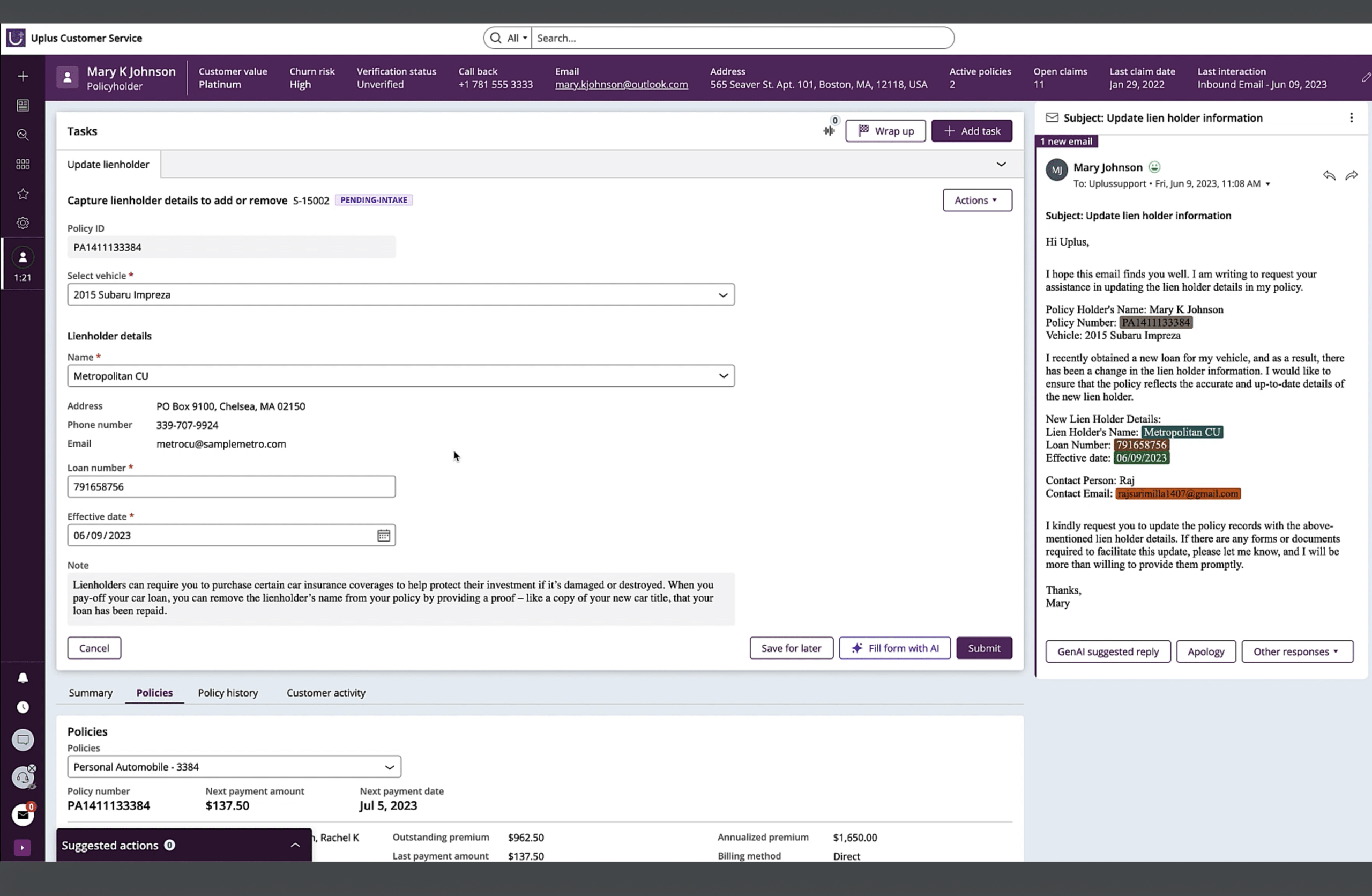Click the mary.kjohnson@outlook.com email link
This screenshot has width=1372, height=896.
click(x=621, y=84)
